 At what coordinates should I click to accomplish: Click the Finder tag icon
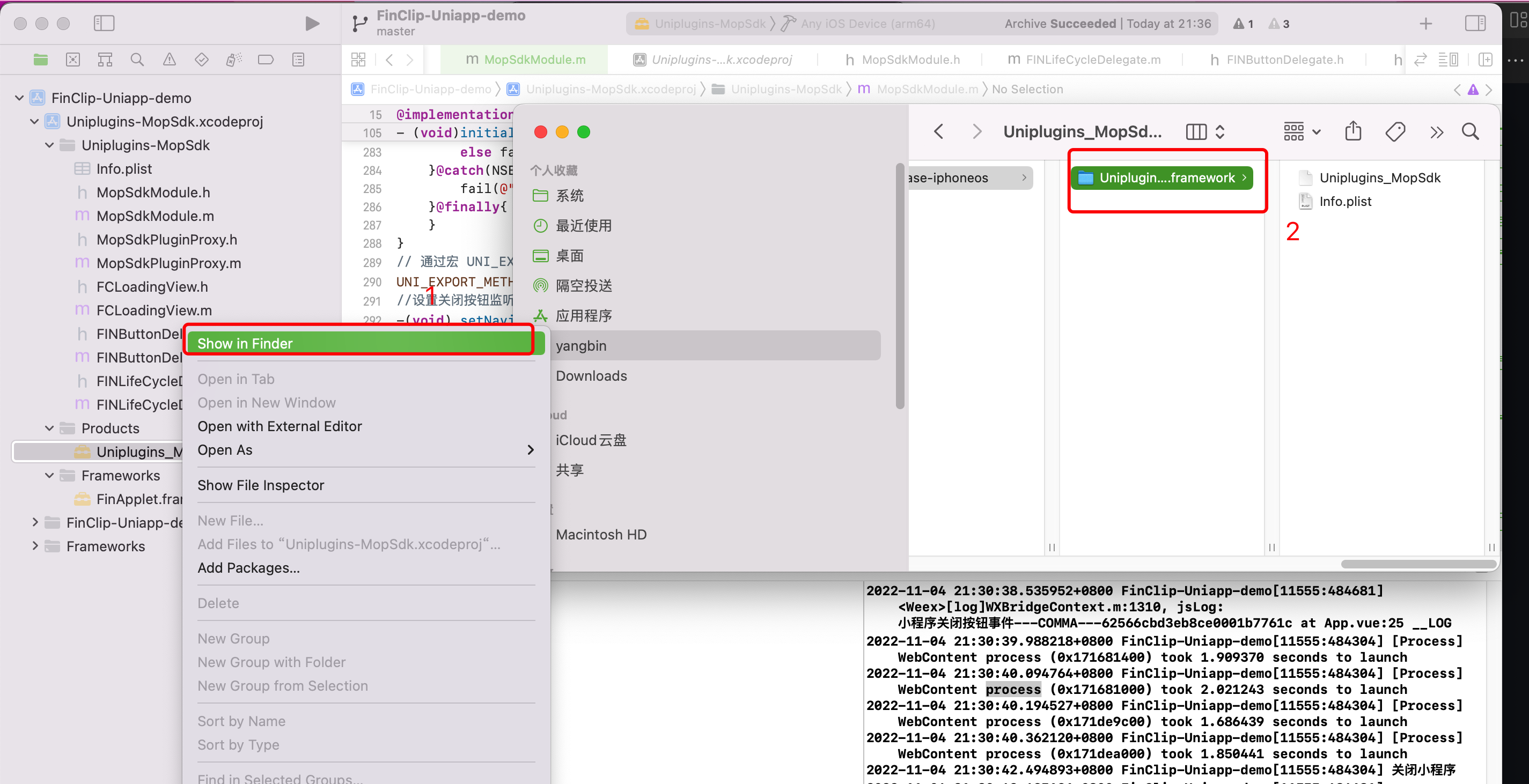coord(1395,131)
